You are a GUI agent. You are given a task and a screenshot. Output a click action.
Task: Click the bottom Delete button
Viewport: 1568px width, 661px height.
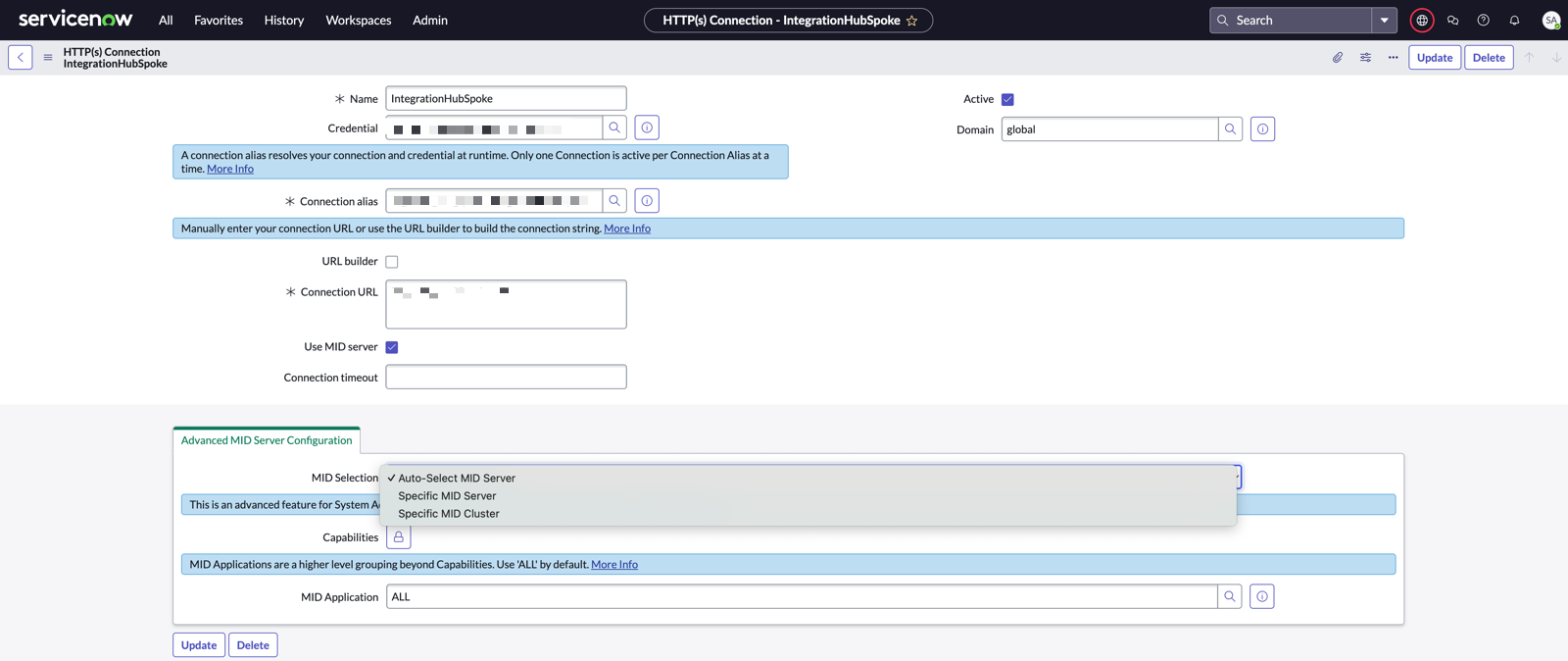(253, 645)
